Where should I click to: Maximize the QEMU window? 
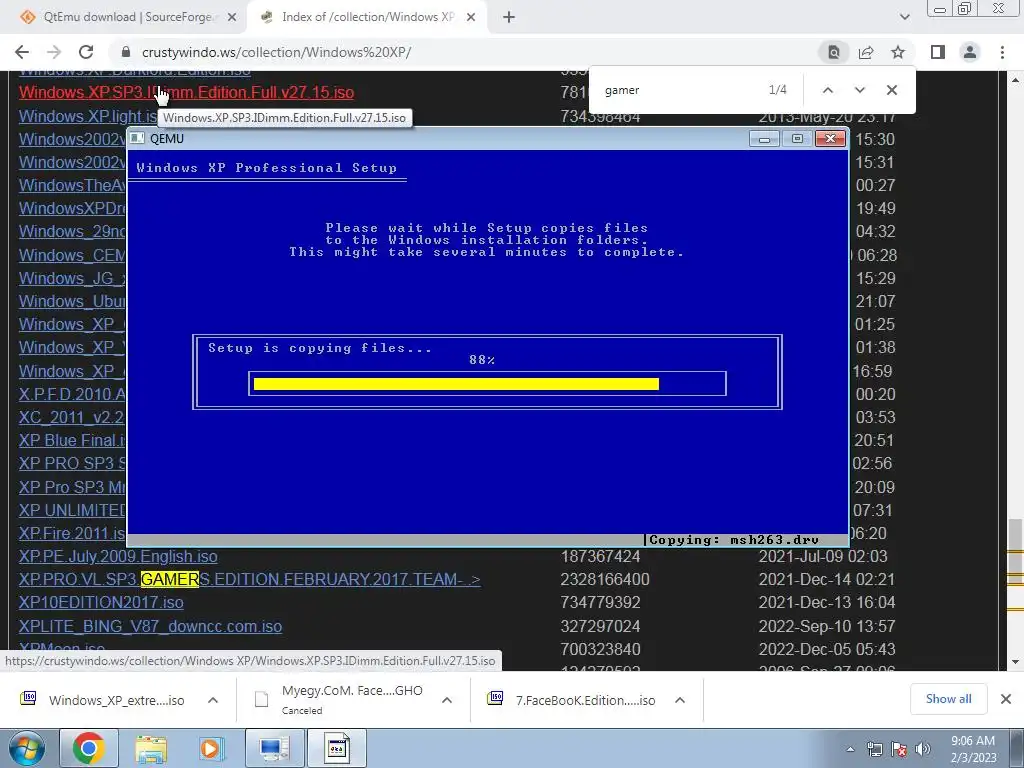tap(797, 138)
